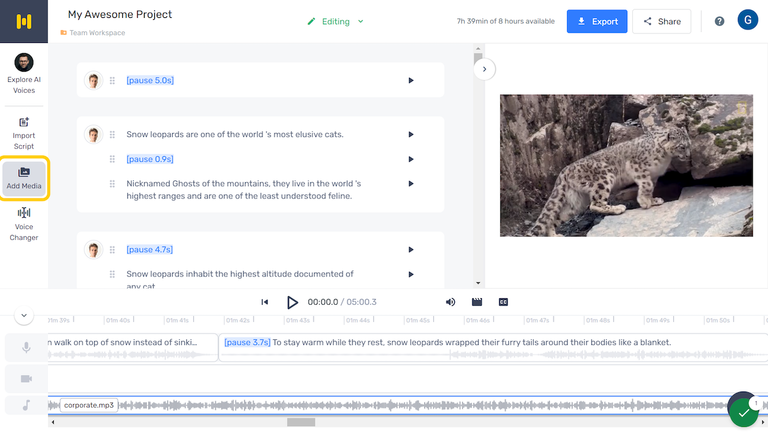This screenshot has width=768, height=432.
Task: Open the Team Workspace folder link
Action: coord(96,33)
